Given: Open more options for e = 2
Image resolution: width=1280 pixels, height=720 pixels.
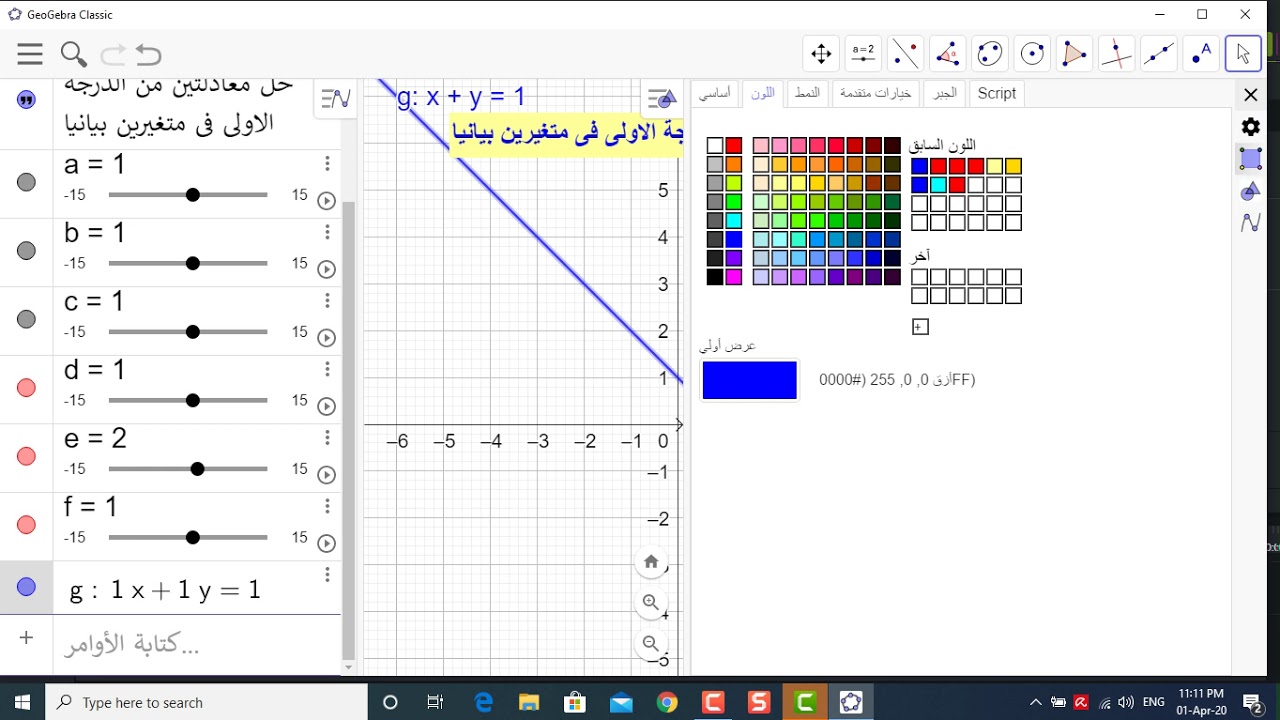Looking at the screenshot, I should pos(327,438).
